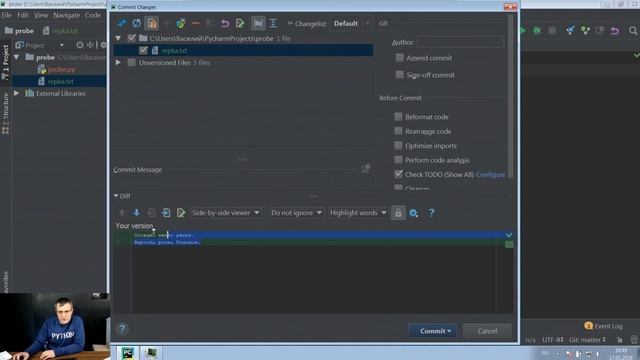Click the Project tool window tab
Viewport: 640px width, 360px height.
coord(5,62)
